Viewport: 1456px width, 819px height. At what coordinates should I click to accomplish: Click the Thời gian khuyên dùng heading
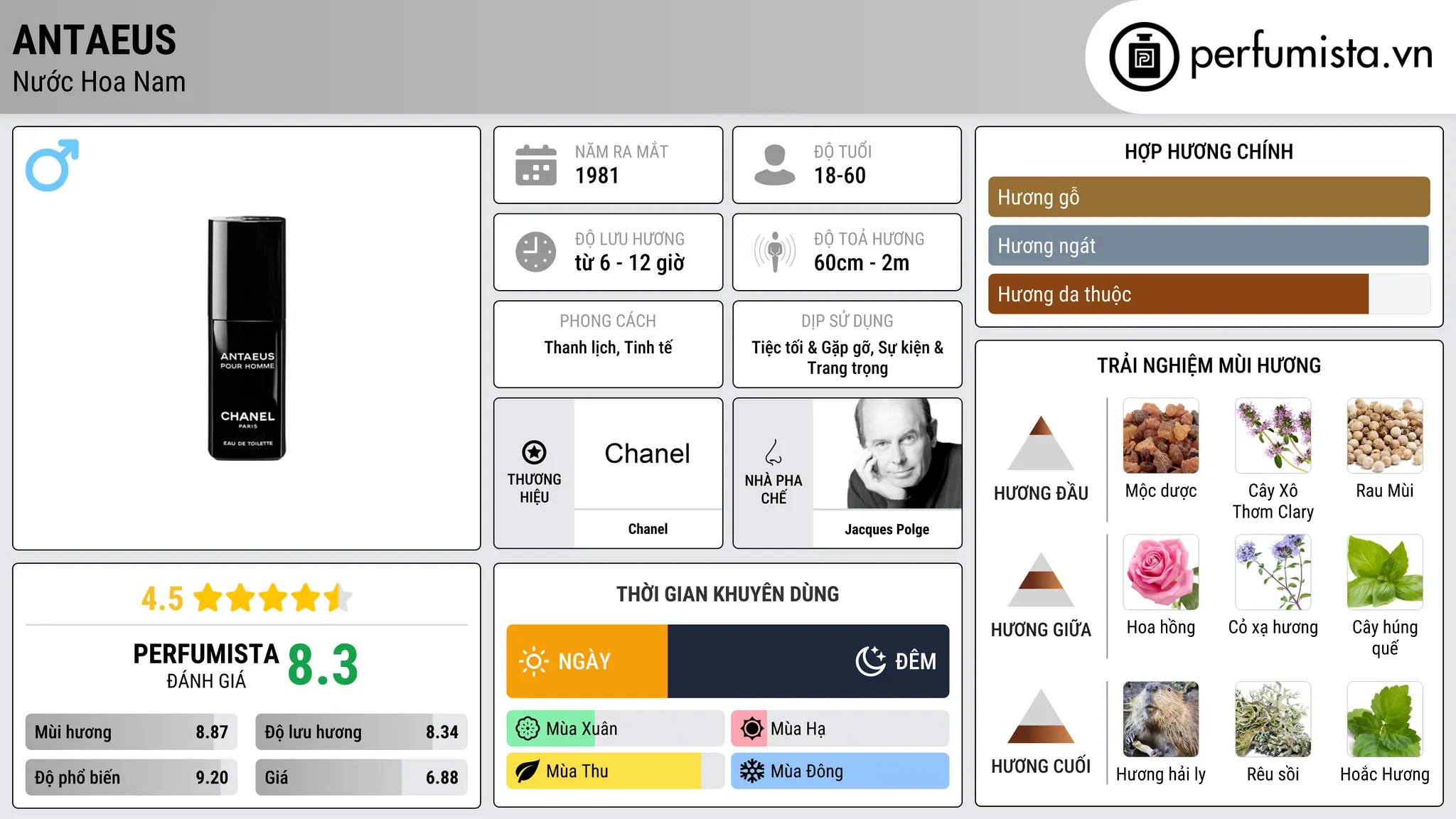click(x=728, y=594)
